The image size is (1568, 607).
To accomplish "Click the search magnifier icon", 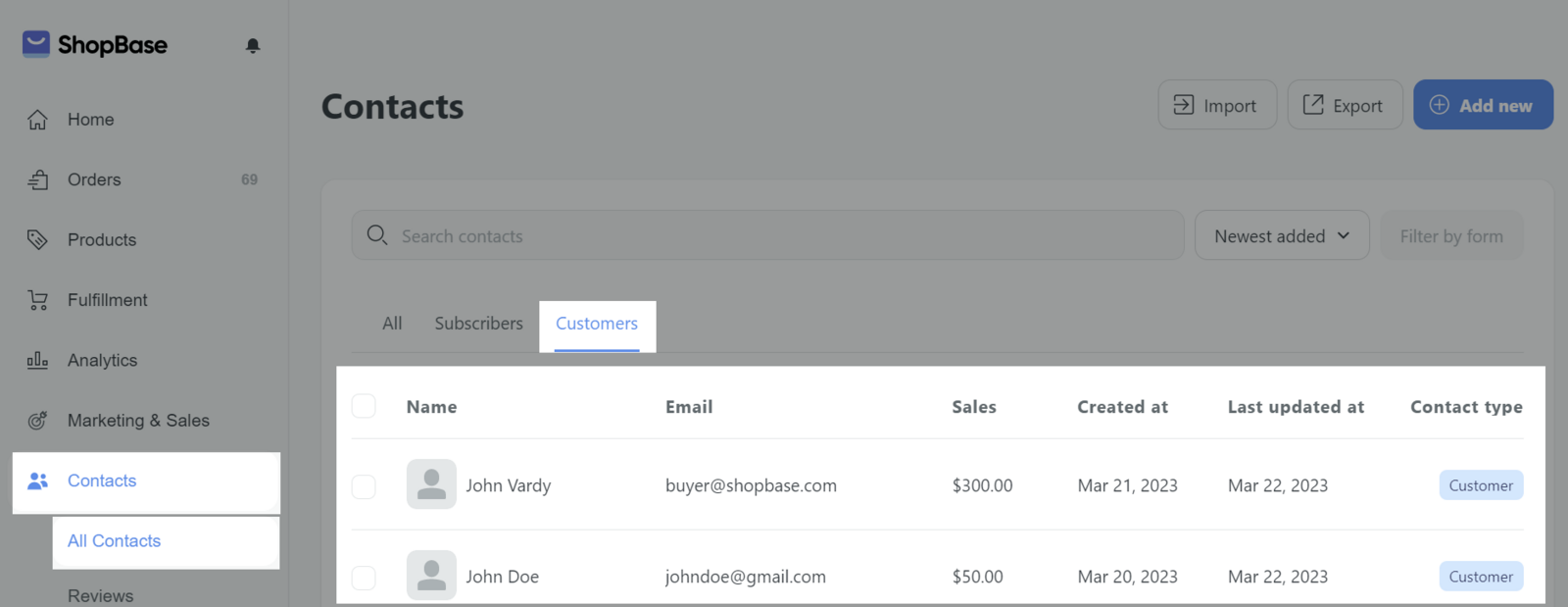I will pyautogui.click(x=377, y=235).
